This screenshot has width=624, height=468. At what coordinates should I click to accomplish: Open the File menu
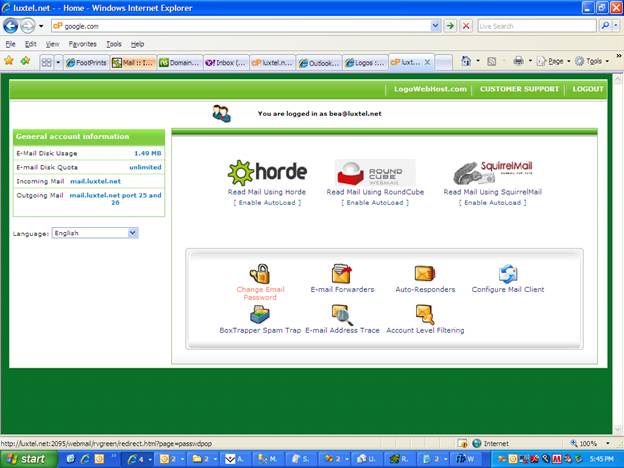click(x=10, y=44)
